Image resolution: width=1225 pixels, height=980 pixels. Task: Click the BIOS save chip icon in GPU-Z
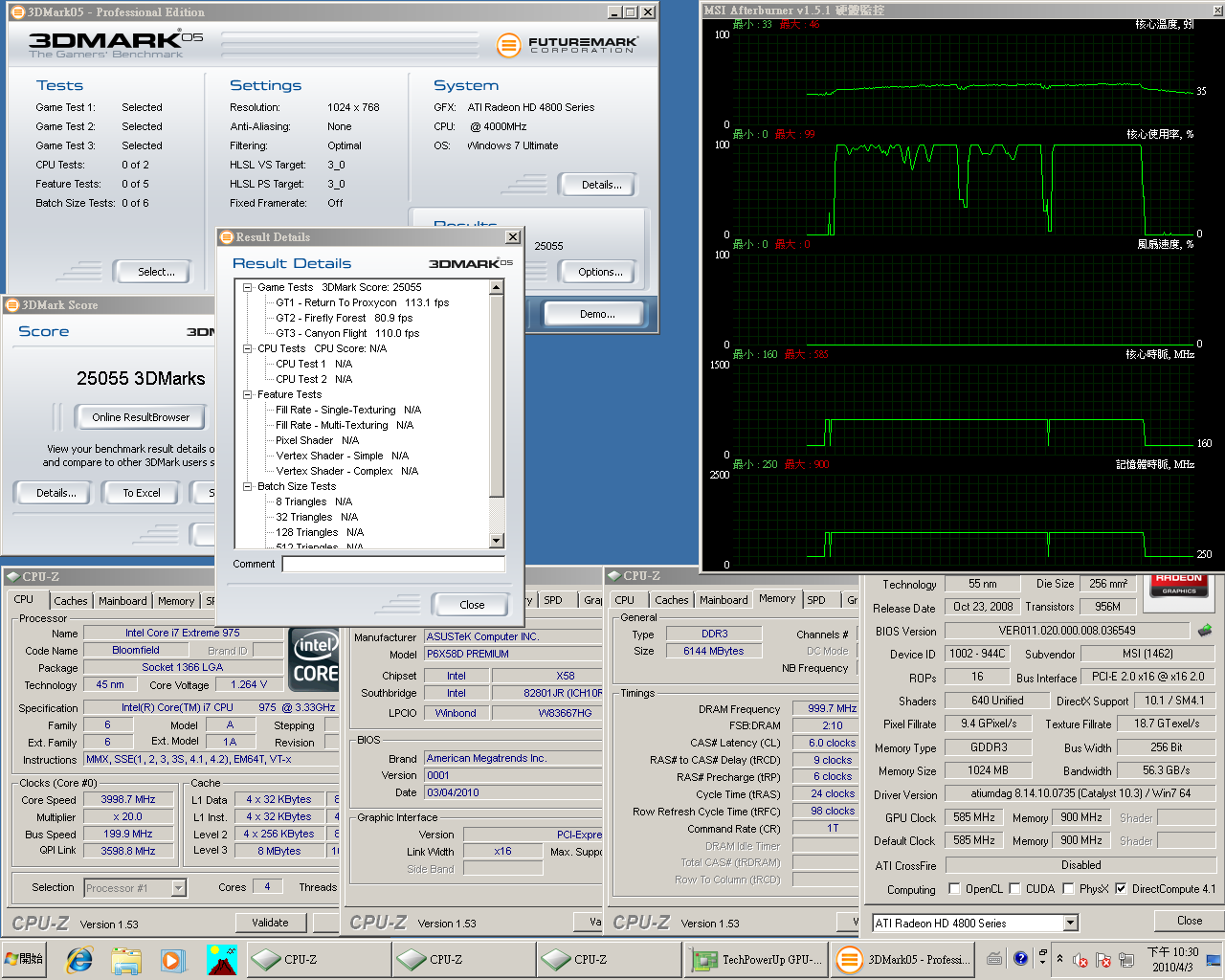point(1204,630)
